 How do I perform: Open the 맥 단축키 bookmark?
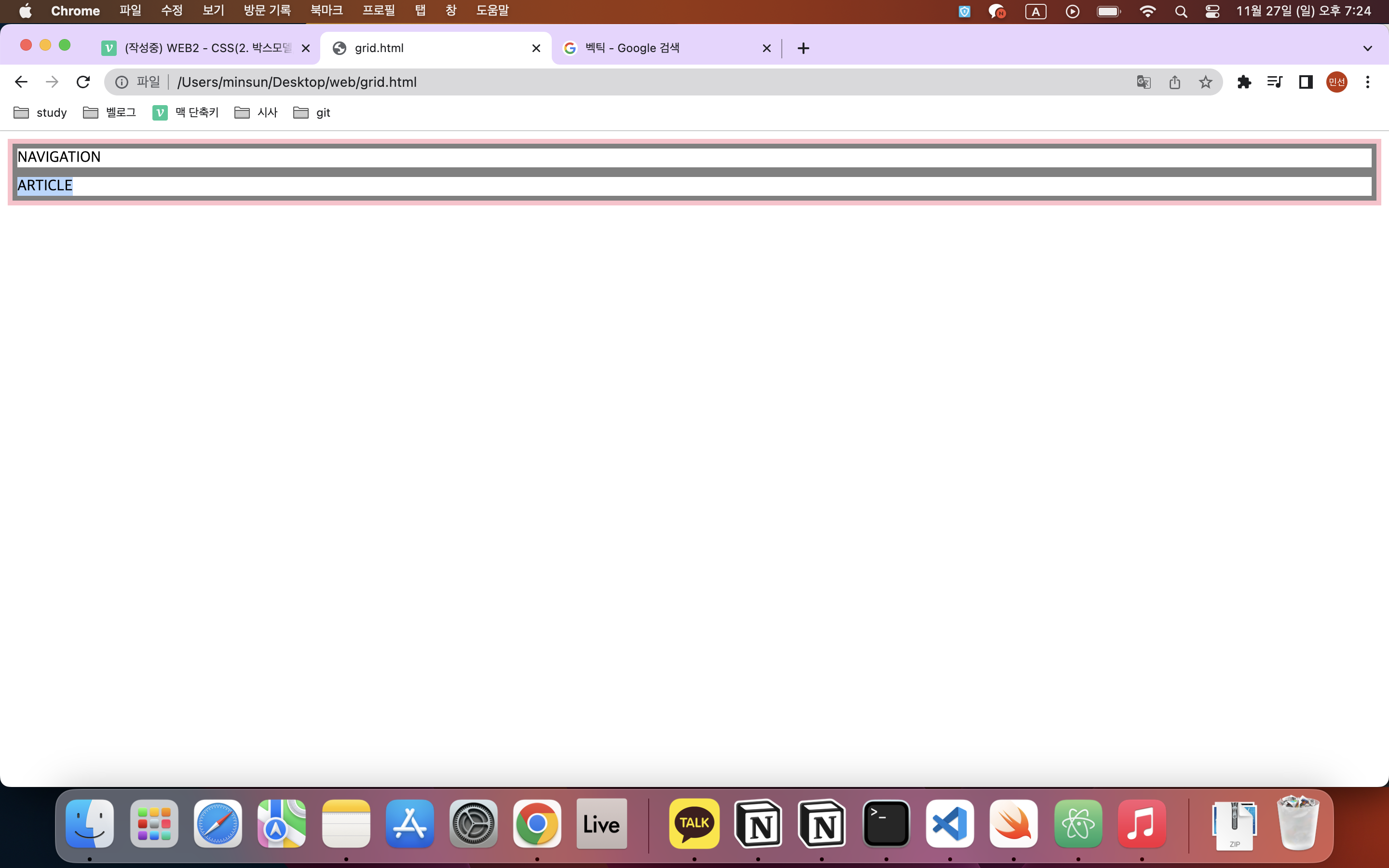click(x=185, y=112)
